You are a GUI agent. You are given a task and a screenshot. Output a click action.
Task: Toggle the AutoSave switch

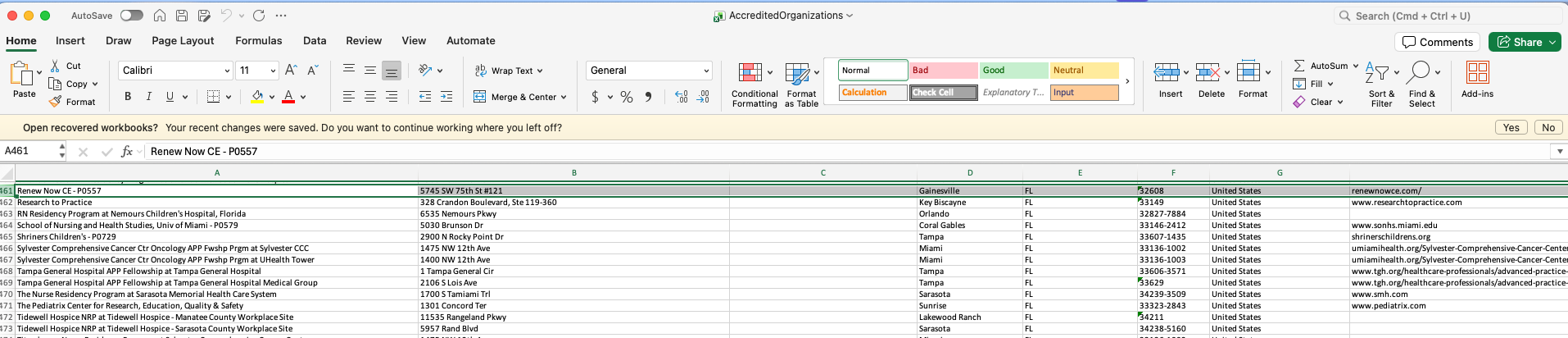(131, 16)
